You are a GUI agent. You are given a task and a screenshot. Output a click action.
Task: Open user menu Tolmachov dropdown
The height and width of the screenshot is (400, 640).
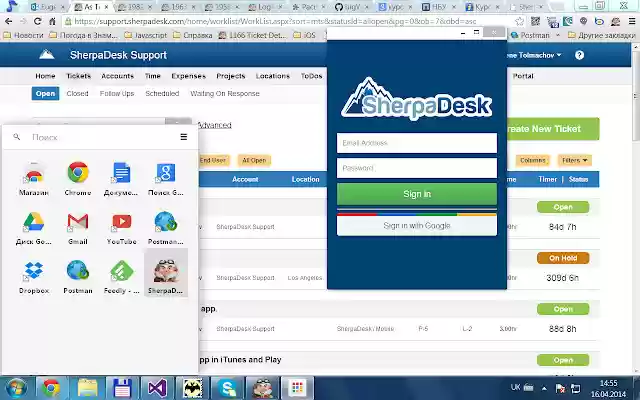click(x=534, y=55)
